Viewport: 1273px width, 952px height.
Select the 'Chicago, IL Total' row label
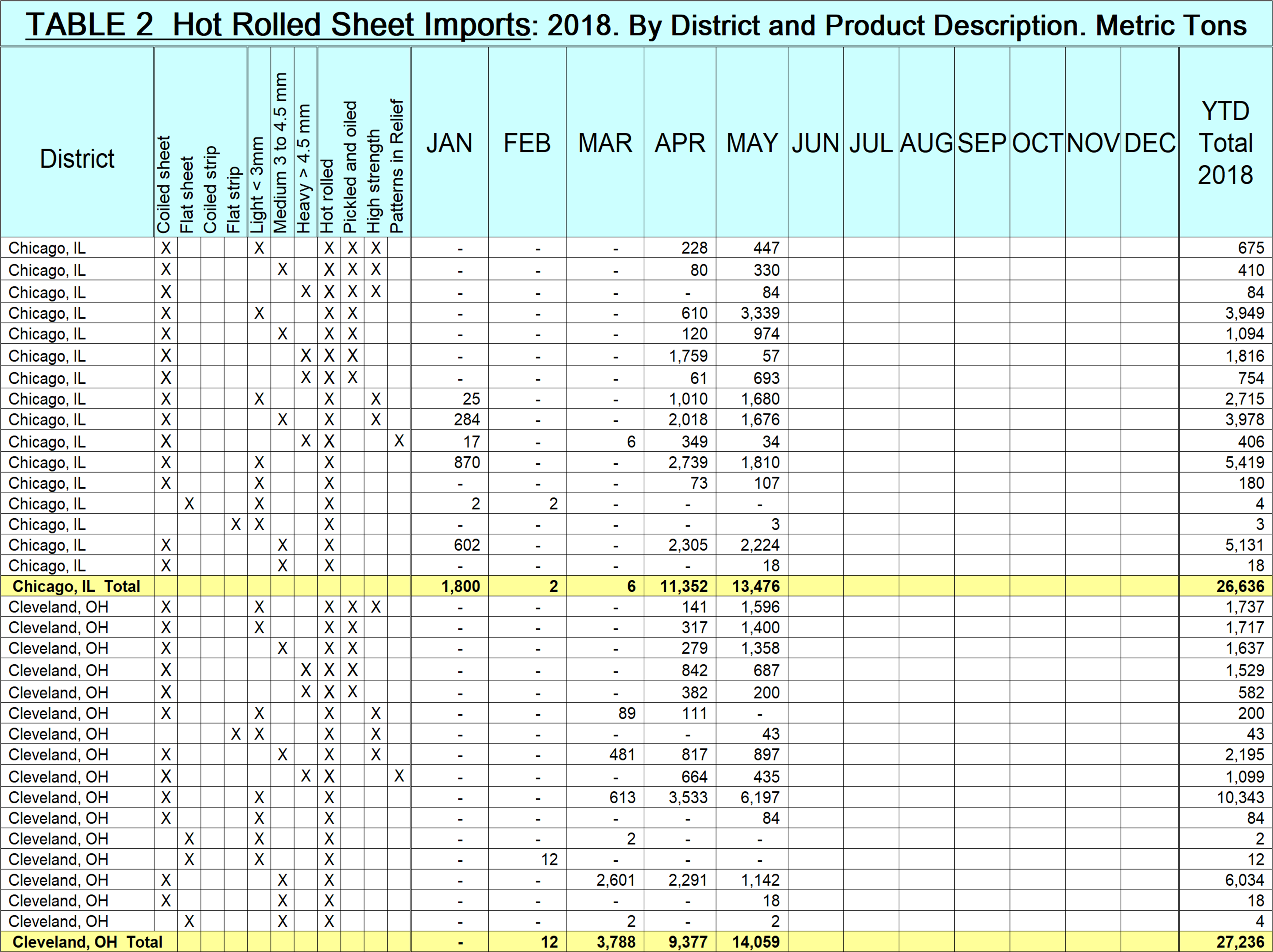[76, 586]
